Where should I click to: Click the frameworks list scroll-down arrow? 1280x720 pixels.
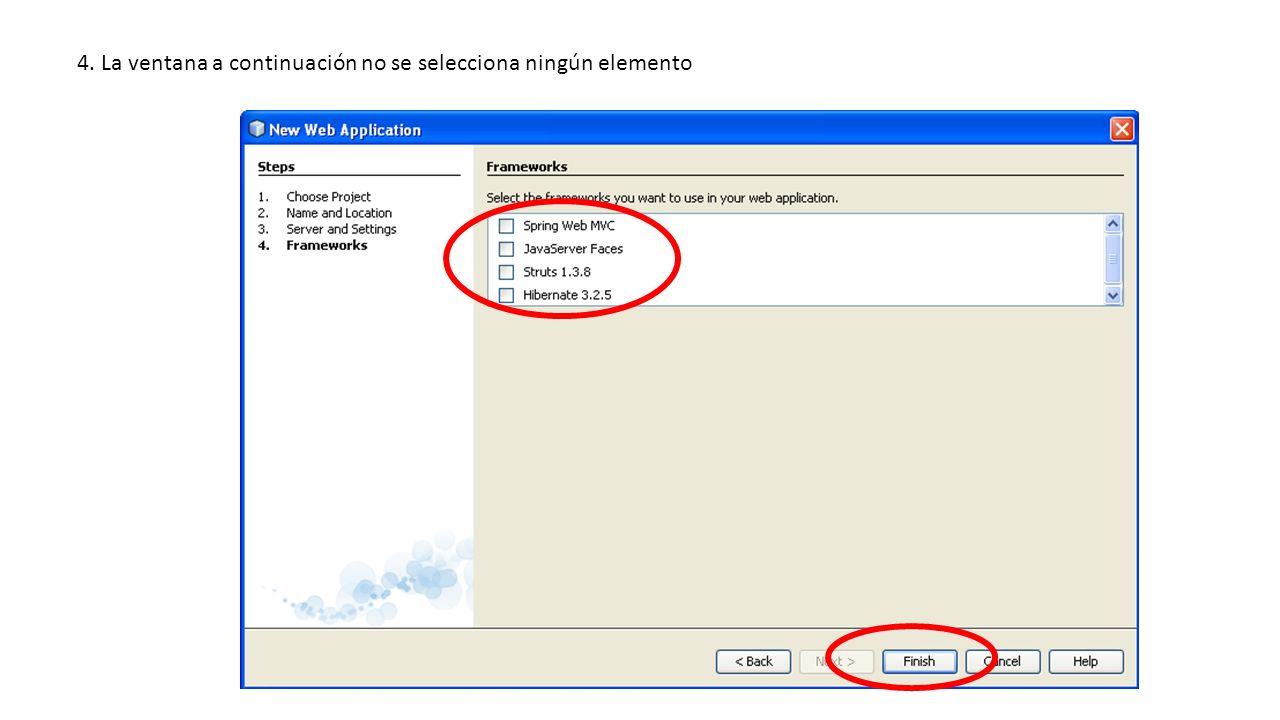[1113, 295]
